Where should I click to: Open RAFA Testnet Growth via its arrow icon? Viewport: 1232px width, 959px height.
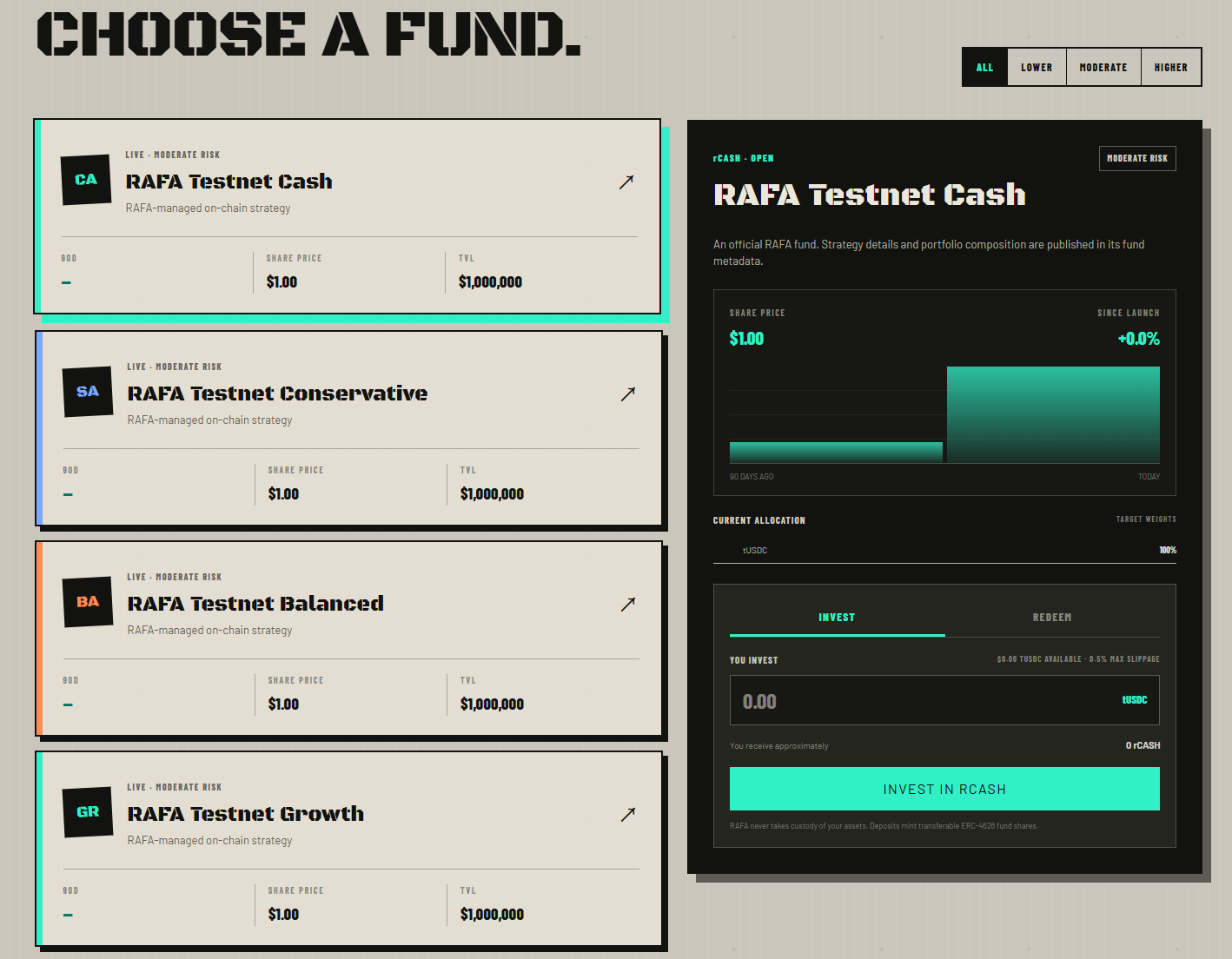coord(628,814)
